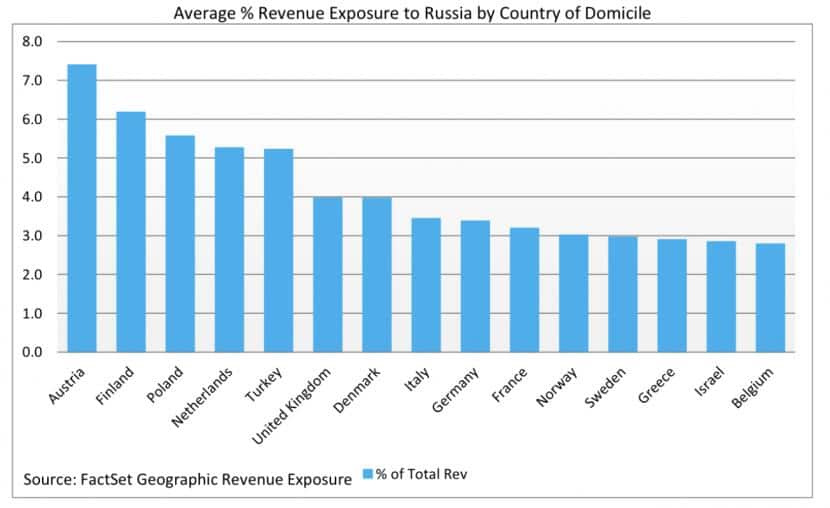Select the Poland bar

pyautogui.click(x=180, y=244)
